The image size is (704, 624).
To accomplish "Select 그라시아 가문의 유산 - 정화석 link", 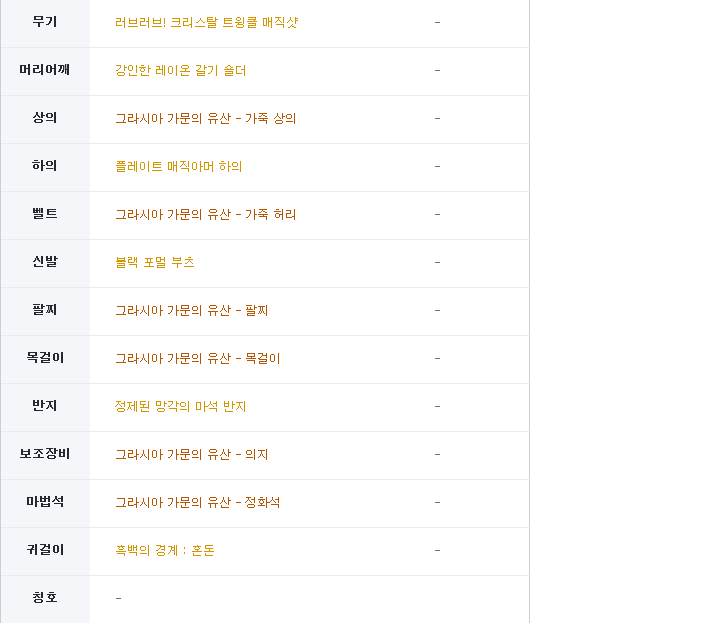I will tap(197, 503).
